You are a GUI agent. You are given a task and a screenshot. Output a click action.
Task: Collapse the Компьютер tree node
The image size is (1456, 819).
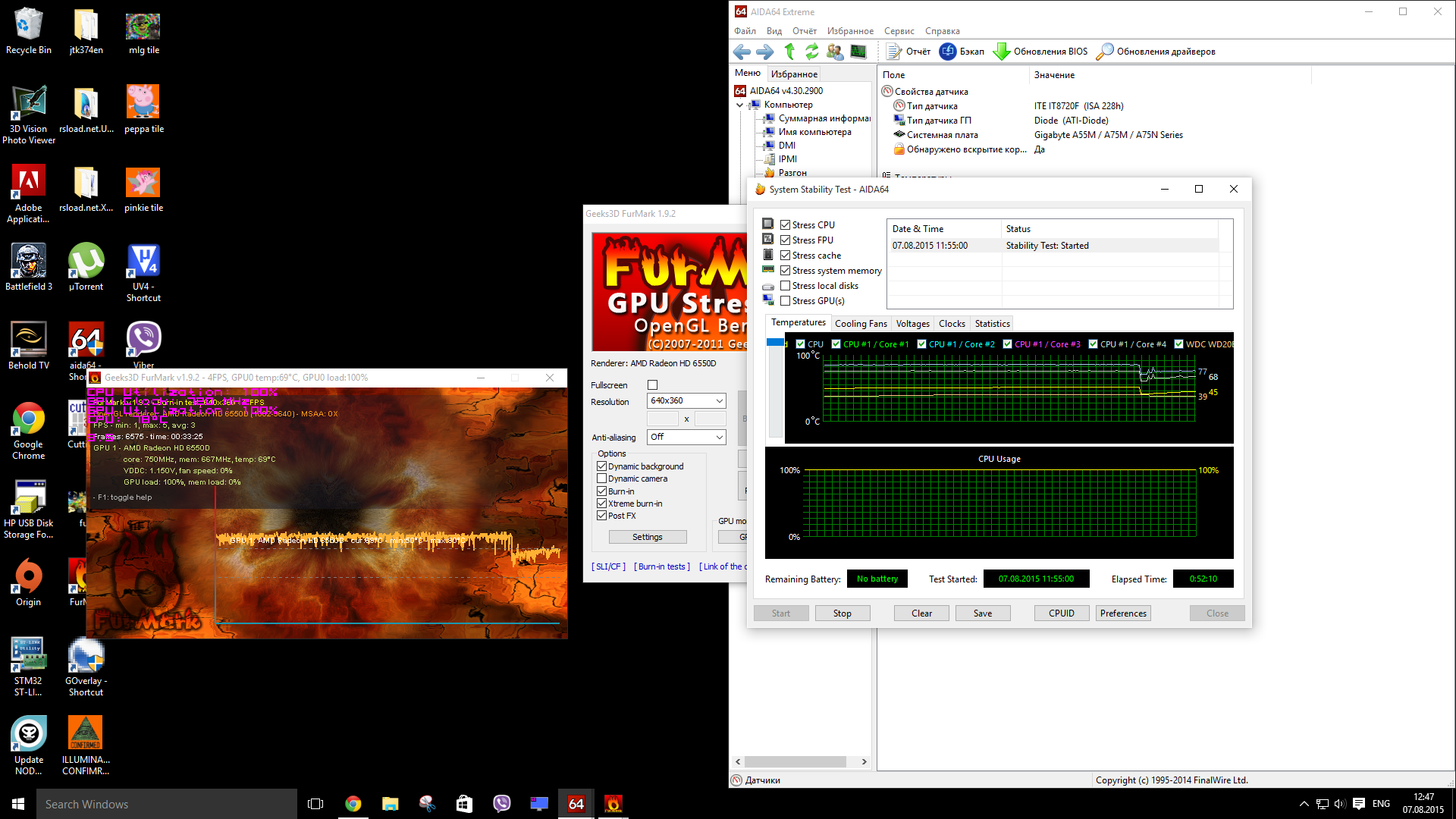point(740,105)
